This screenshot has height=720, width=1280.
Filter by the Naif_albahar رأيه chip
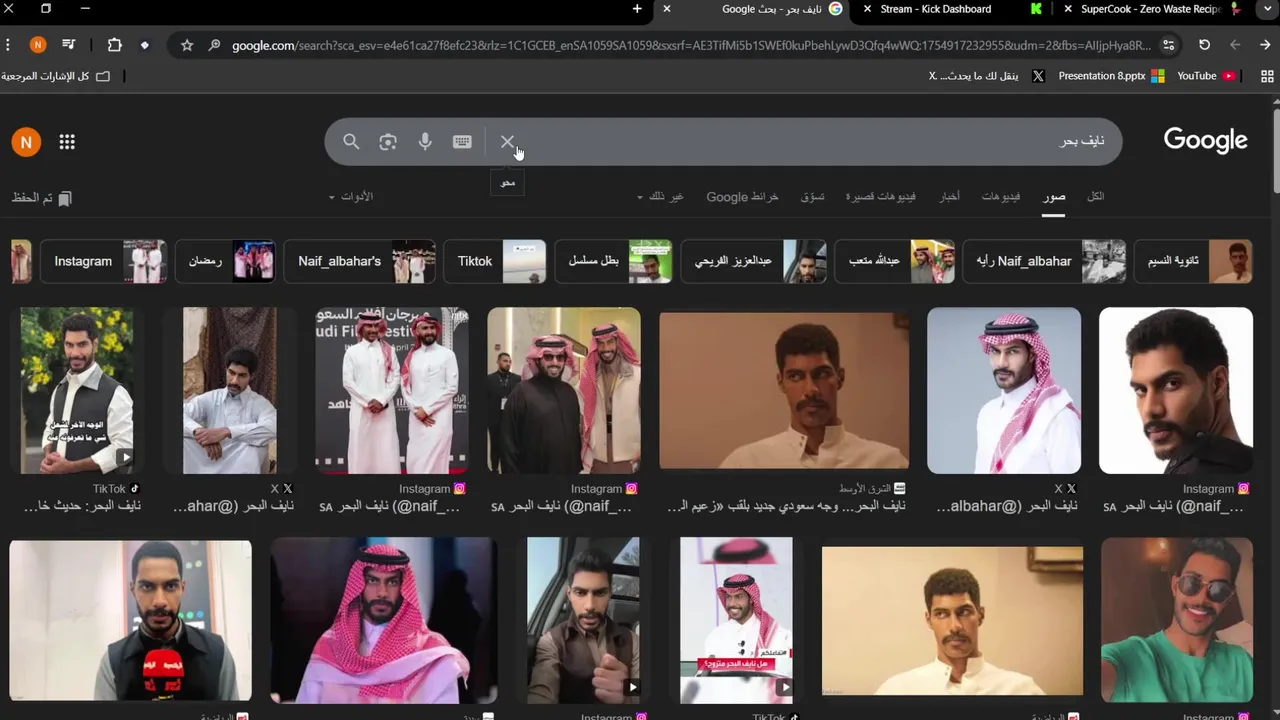click(x=1044, y=261)
